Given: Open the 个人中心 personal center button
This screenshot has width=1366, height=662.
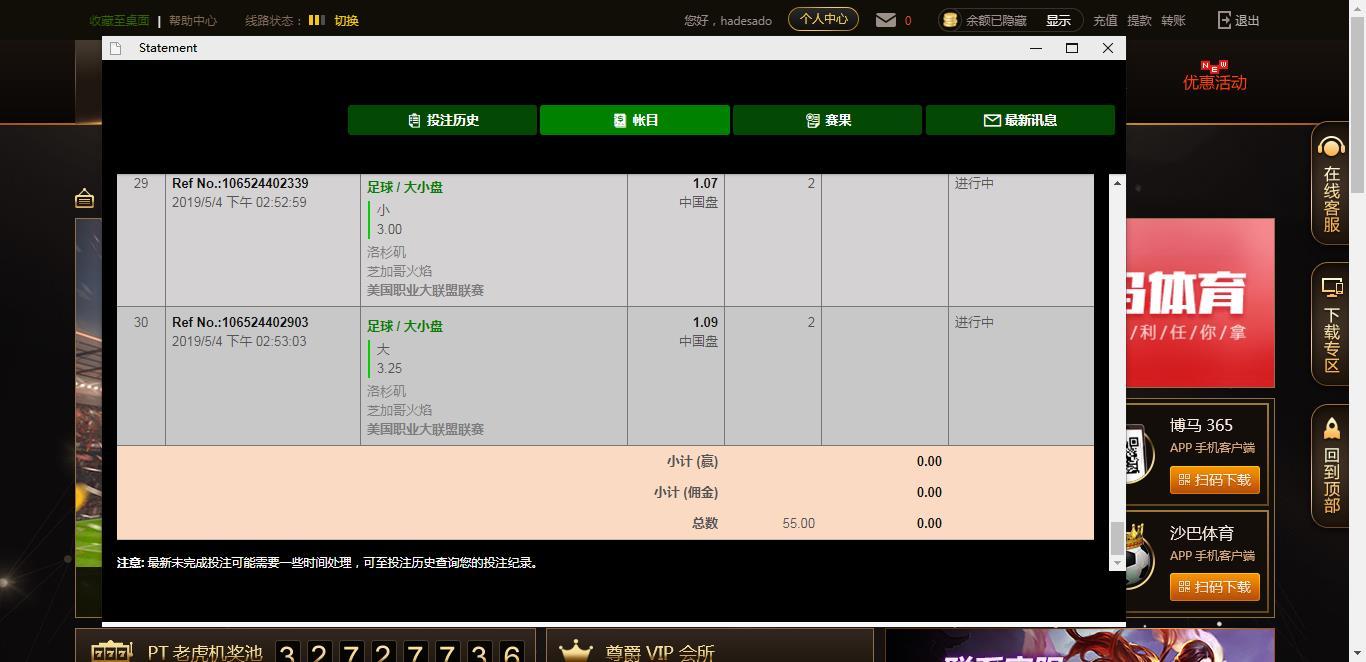Looking at the screenshot, I should 823,19.
